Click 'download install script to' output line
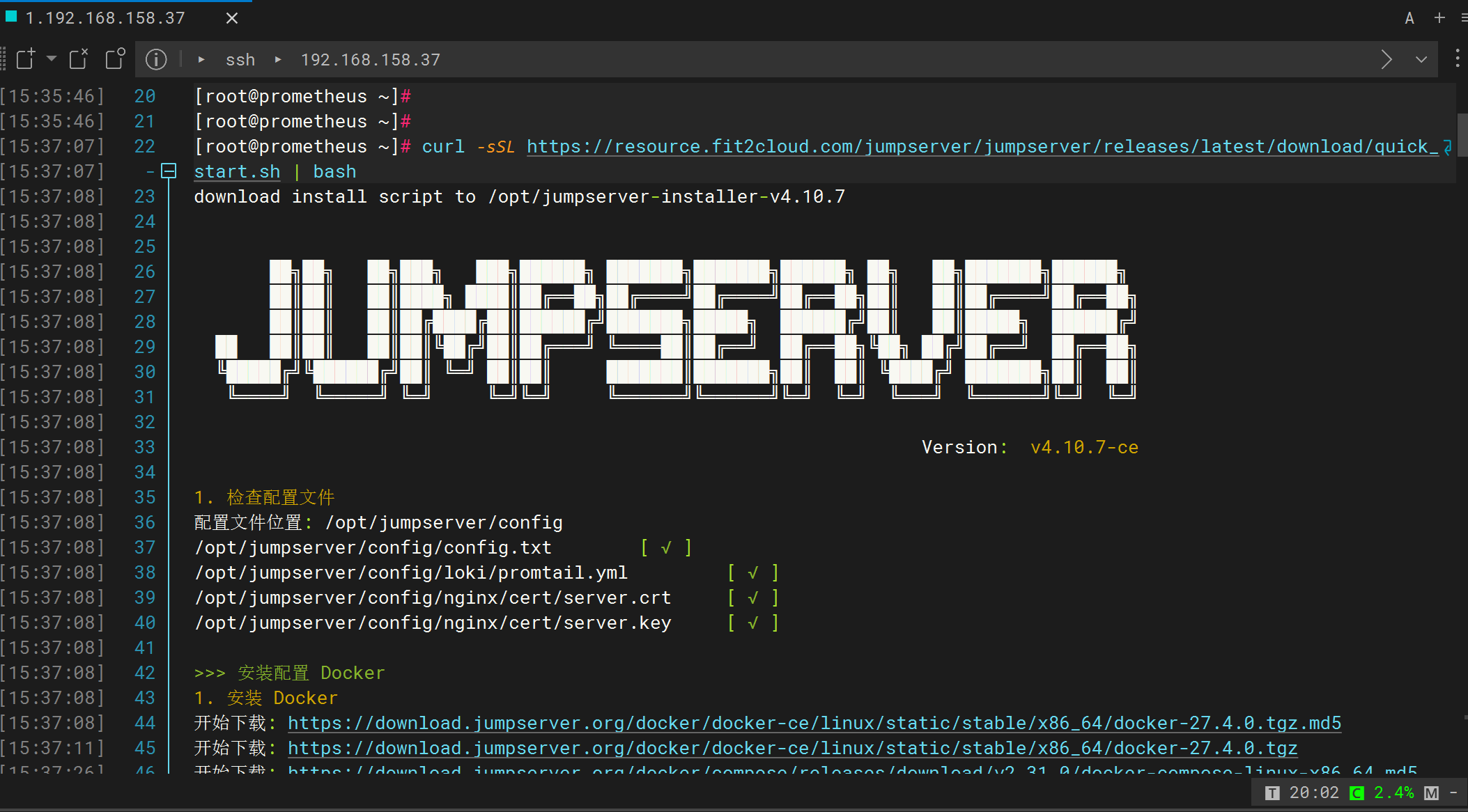 (x=520, y=196)
